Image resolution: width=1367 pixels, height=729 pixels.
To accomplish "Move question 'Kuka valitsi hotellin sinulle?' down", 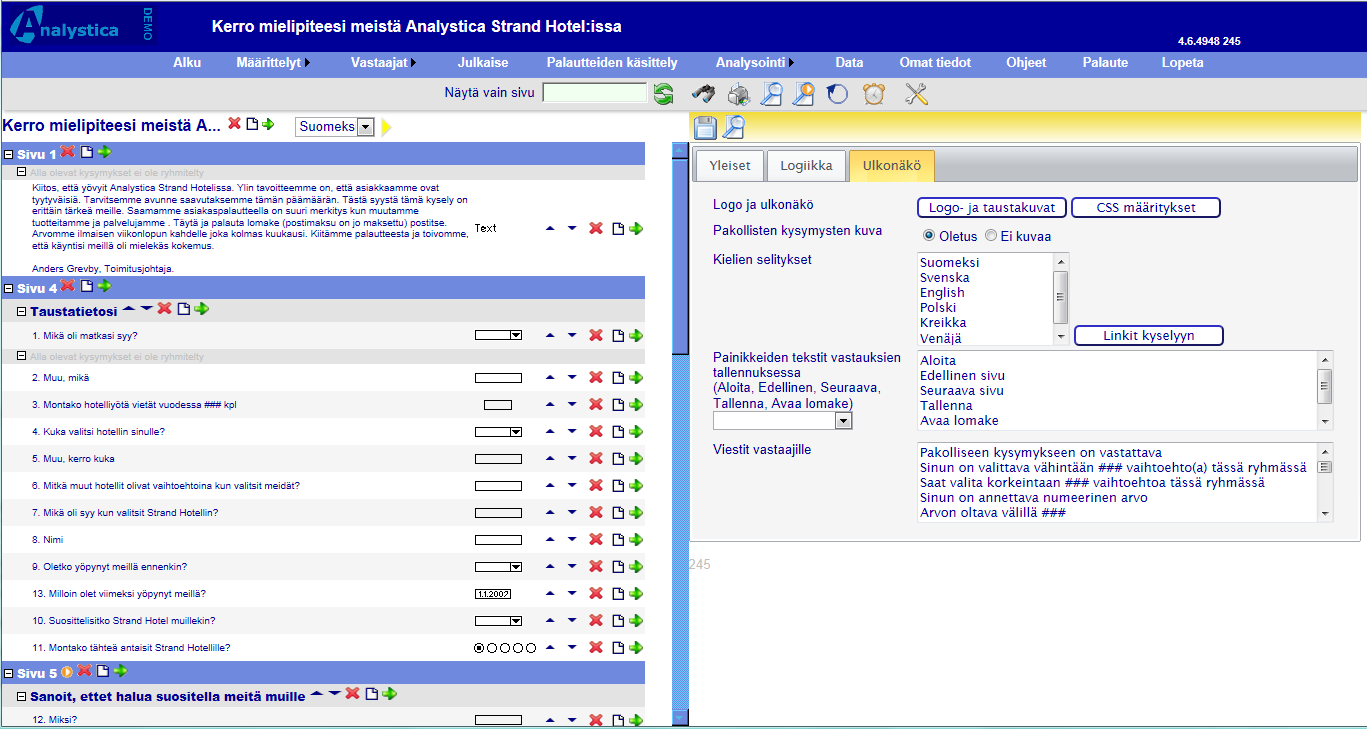I will tap(572, 432).
